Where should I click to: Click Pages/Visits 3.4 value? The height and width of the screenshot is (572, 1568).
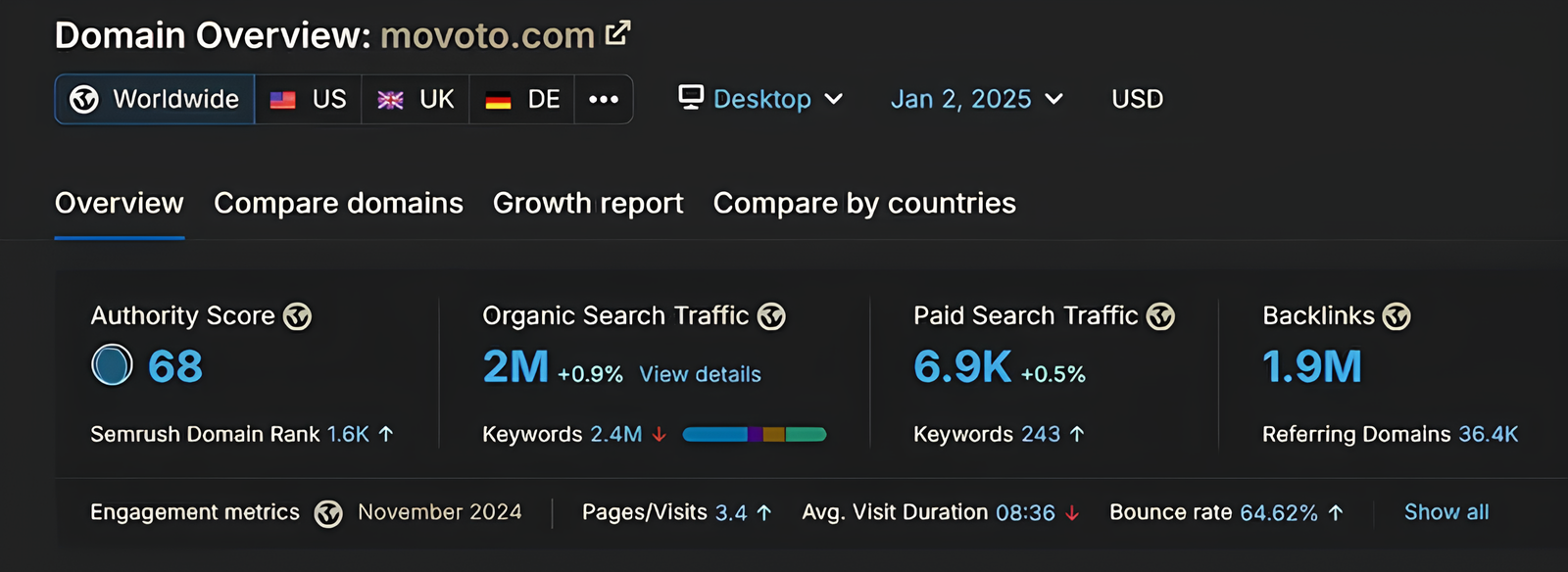pyautogui.click(x=731, y=512)
